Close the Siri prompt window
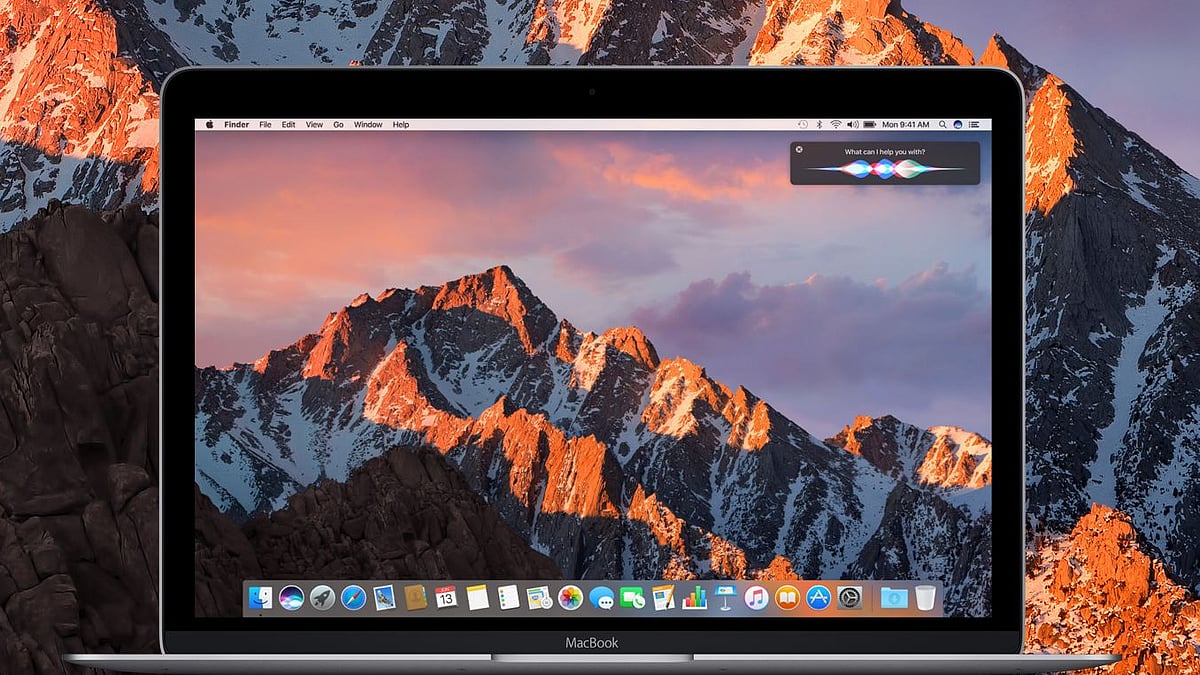 pyautogui.click(x=799, y=149)
